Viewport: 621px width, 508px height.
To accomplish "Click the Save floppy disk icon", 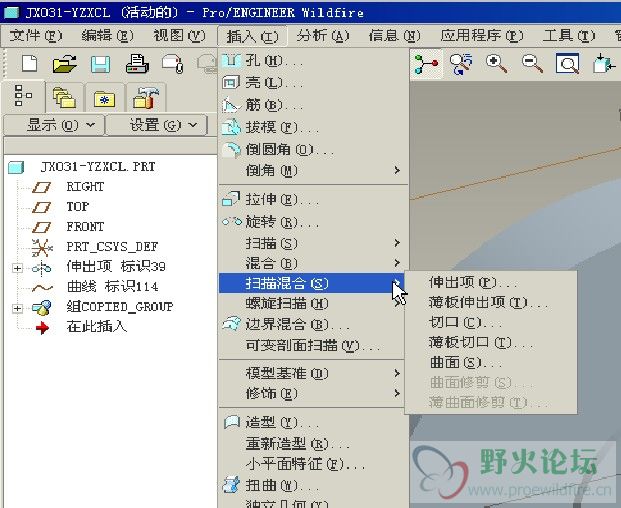I will pyautogui.click(x=101, y=64).
